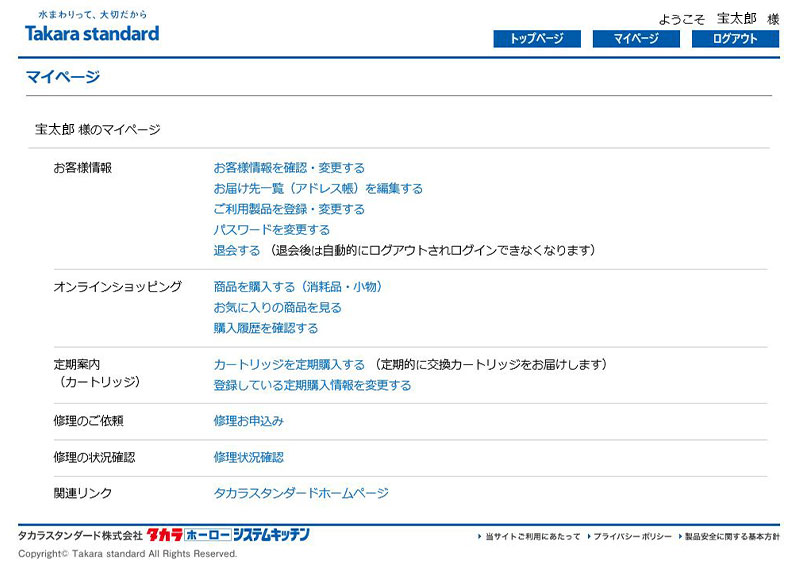Open the トップページ button

(x=537, y=39)
